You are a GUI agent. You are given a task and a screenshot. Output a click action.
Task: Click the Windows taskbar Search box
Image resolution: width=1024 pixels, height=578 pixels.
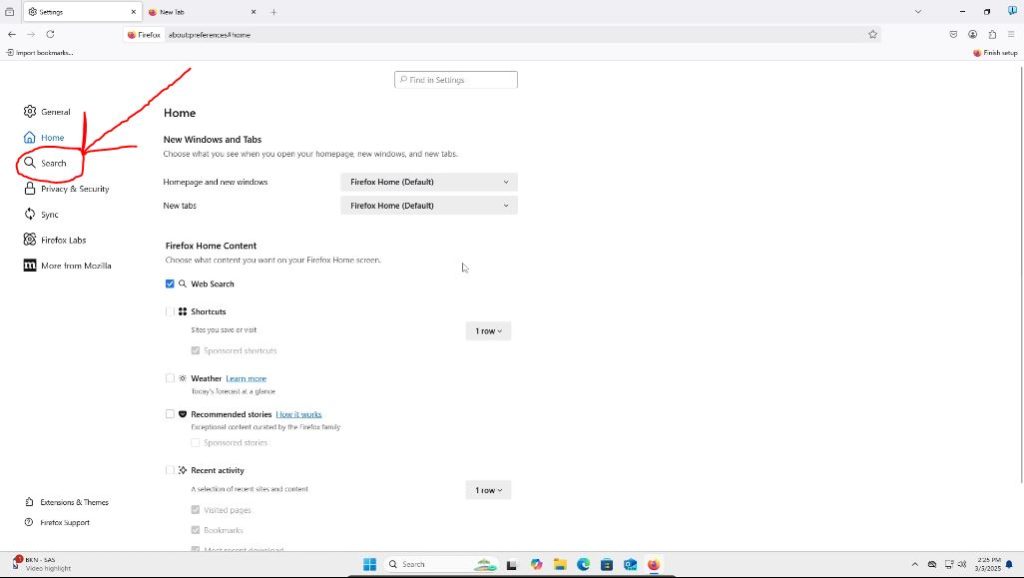pyautogui.click(x=441, y=564)
